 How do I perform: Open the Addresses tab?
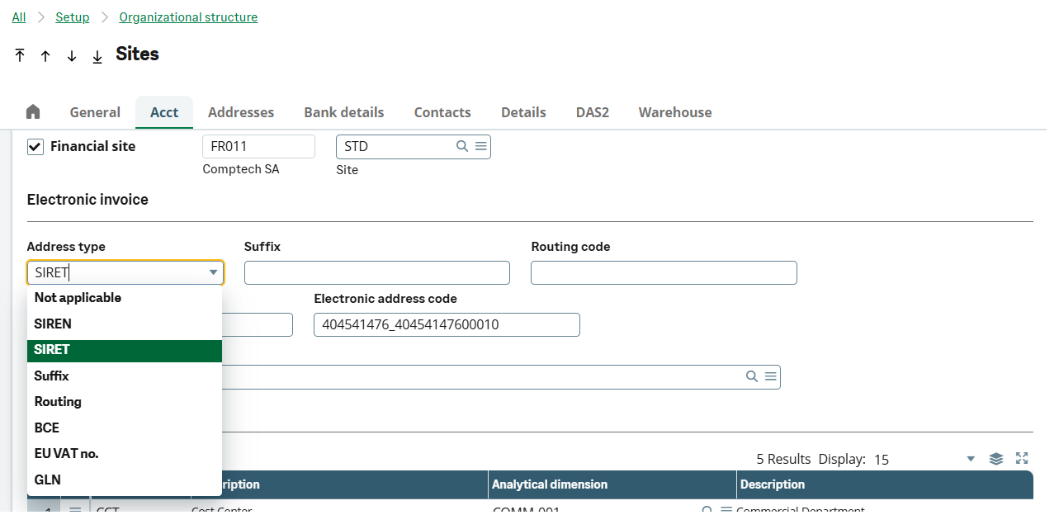coord(241,112)
